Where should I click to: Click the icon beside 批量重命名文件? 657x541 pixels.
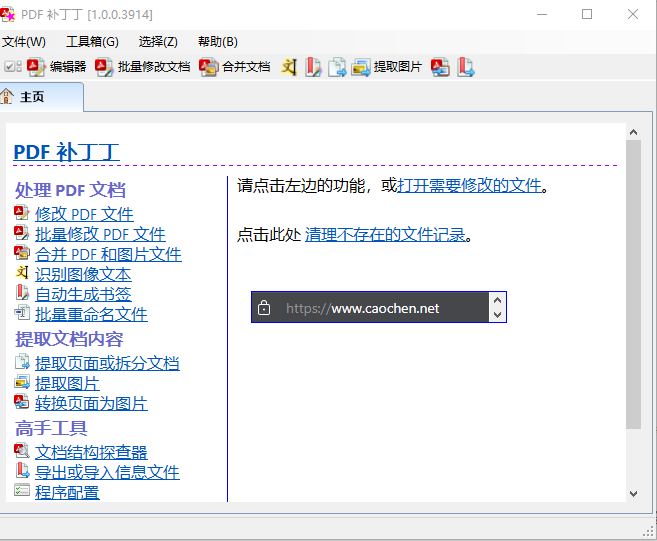click(x=22, y=312)
